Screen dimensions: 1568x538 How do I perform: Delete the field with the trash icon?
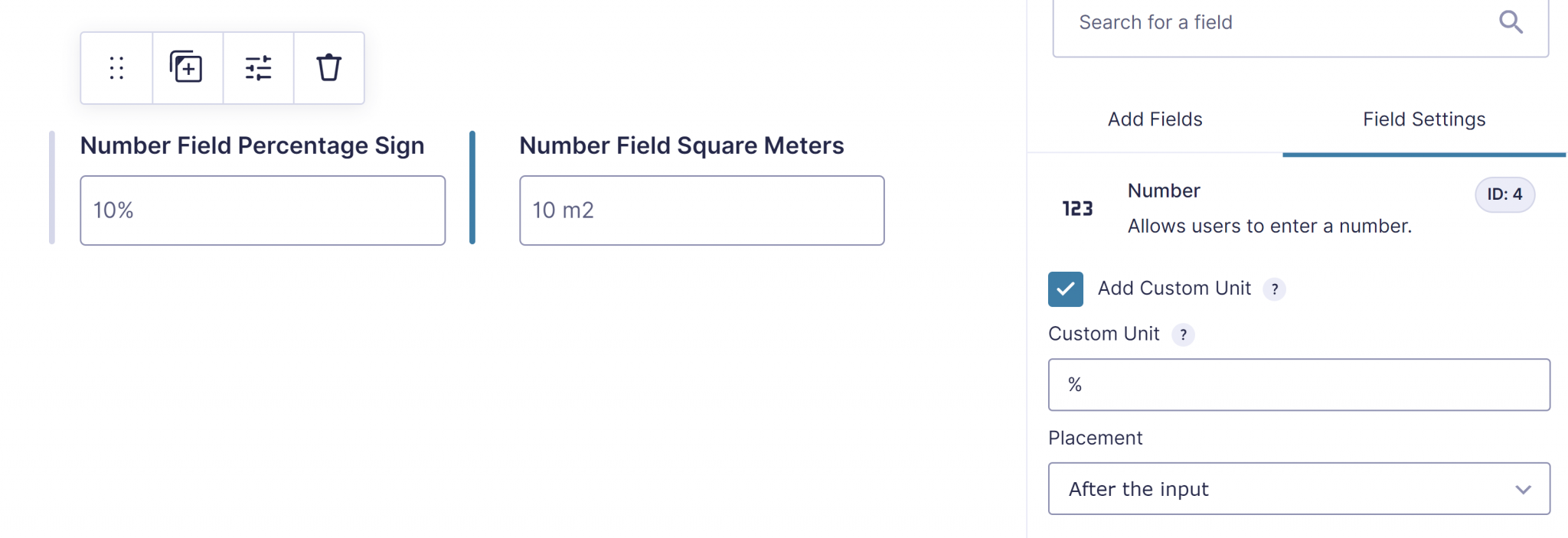328,67
